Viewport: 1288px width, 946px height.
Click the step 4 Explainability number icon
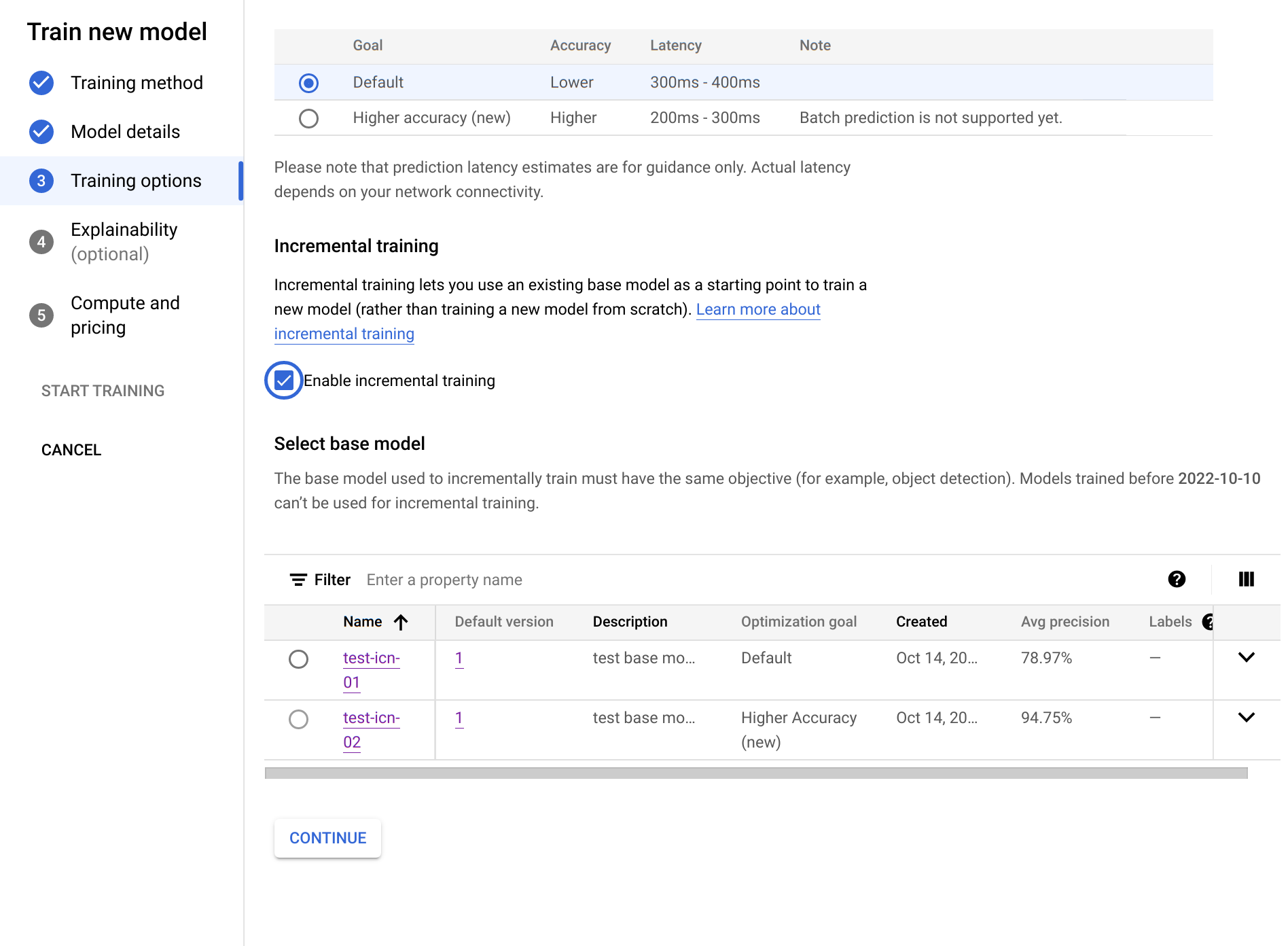point(41,242)
